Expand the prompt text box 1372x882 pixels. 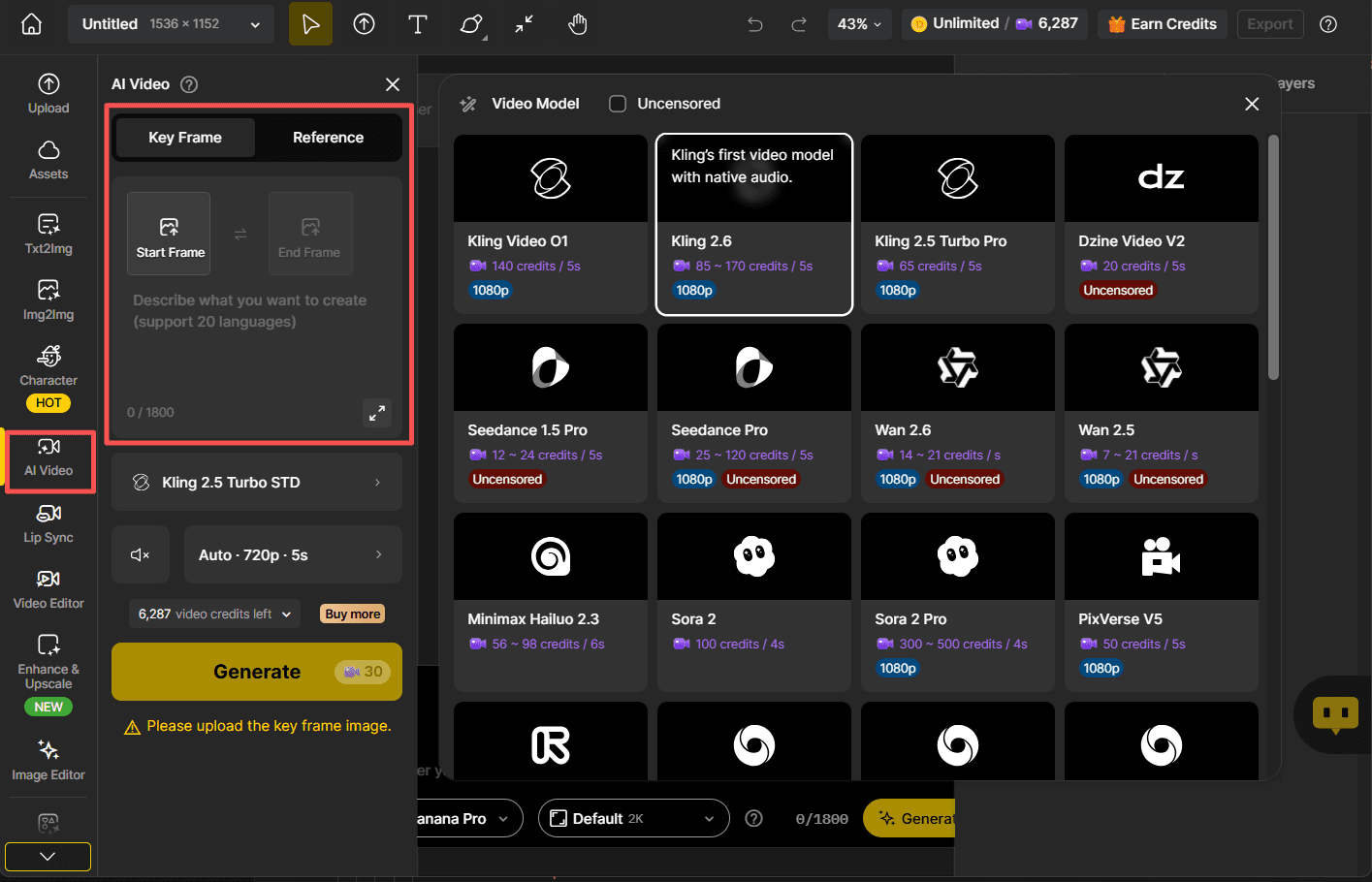(377, 412)
